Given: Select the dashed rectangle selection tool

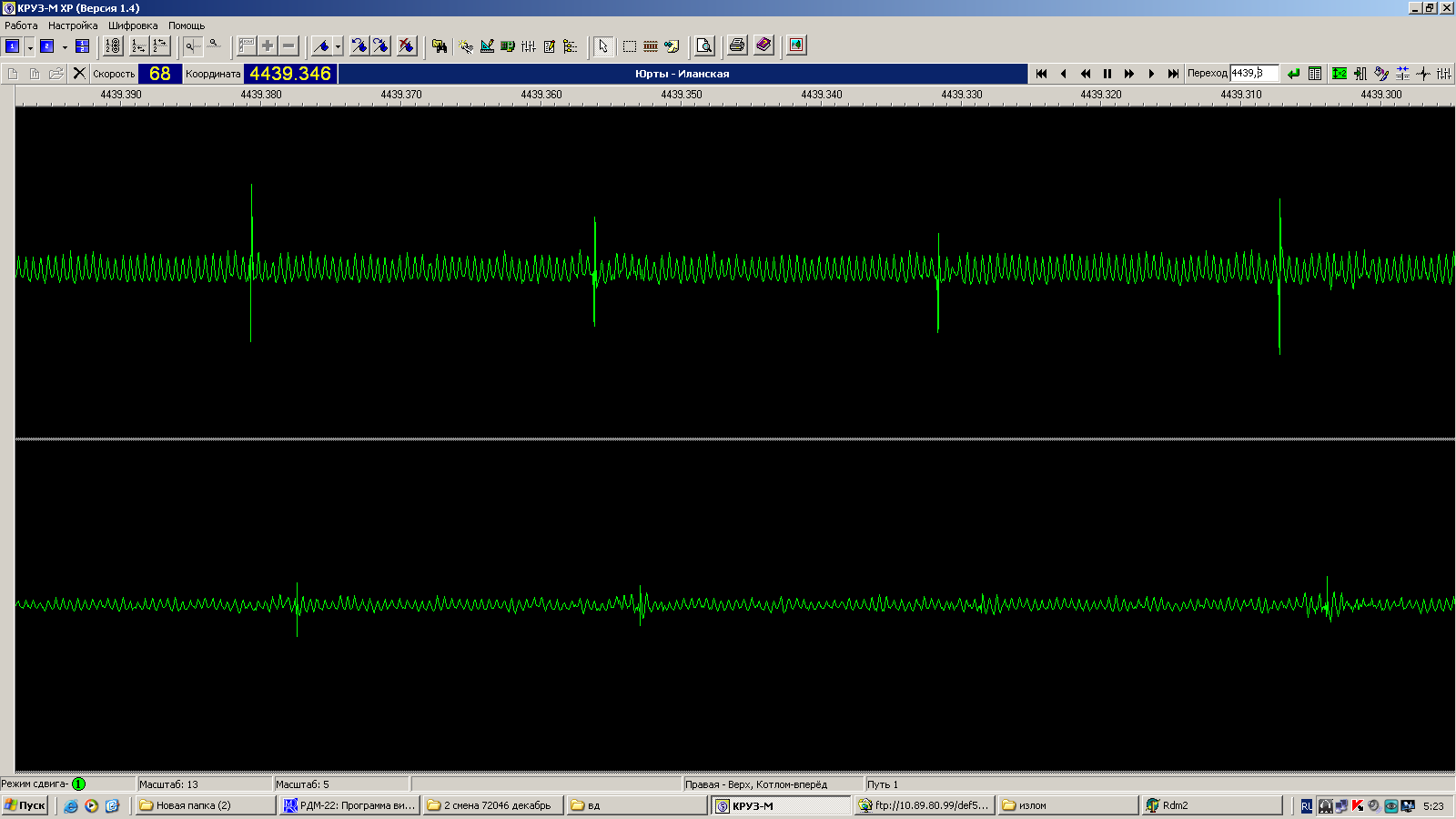Looking at the screenshot, I should (629, 45).
